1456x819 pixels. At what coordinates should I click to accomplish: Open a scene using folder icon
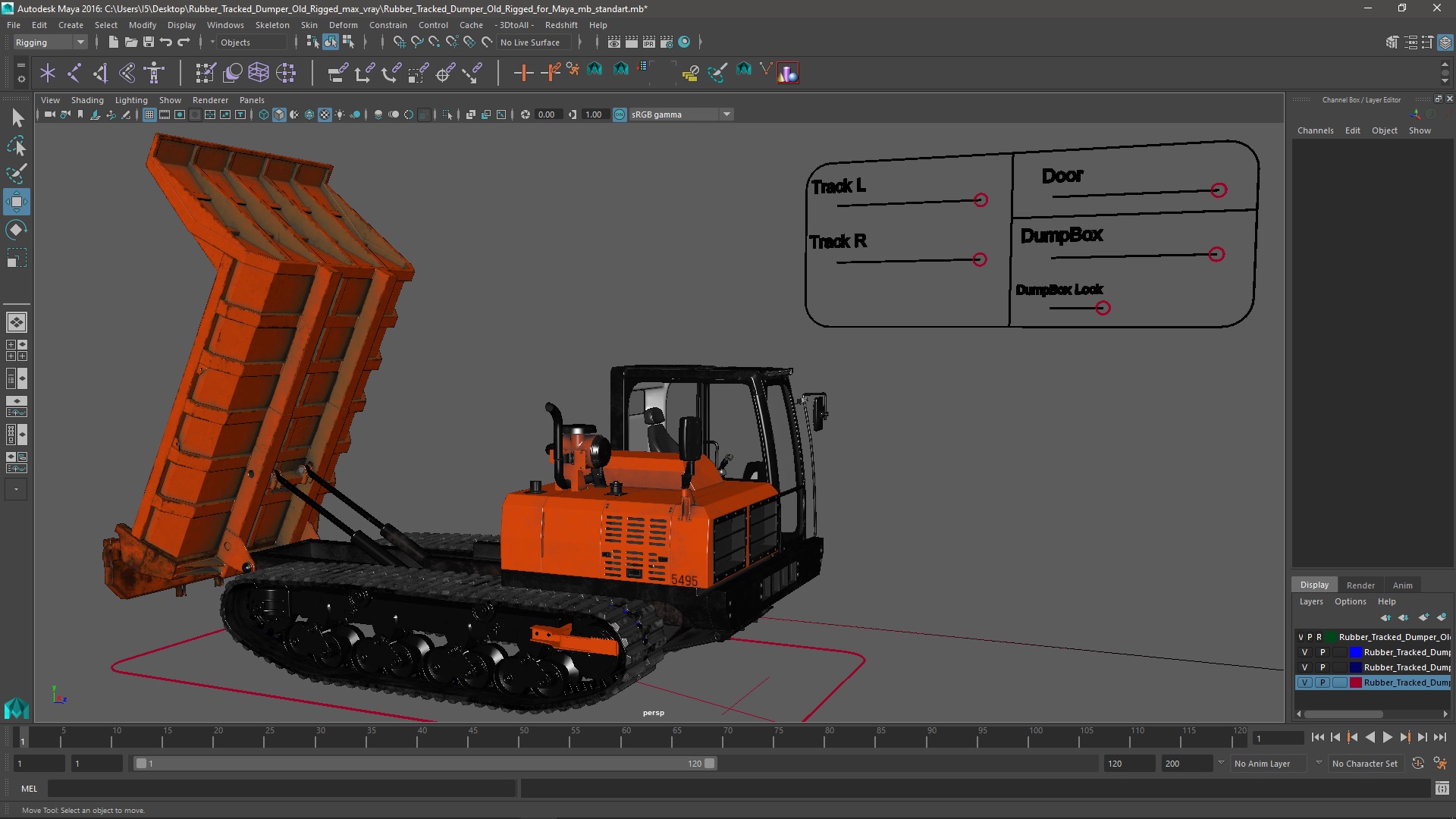[x=130, y=42]
